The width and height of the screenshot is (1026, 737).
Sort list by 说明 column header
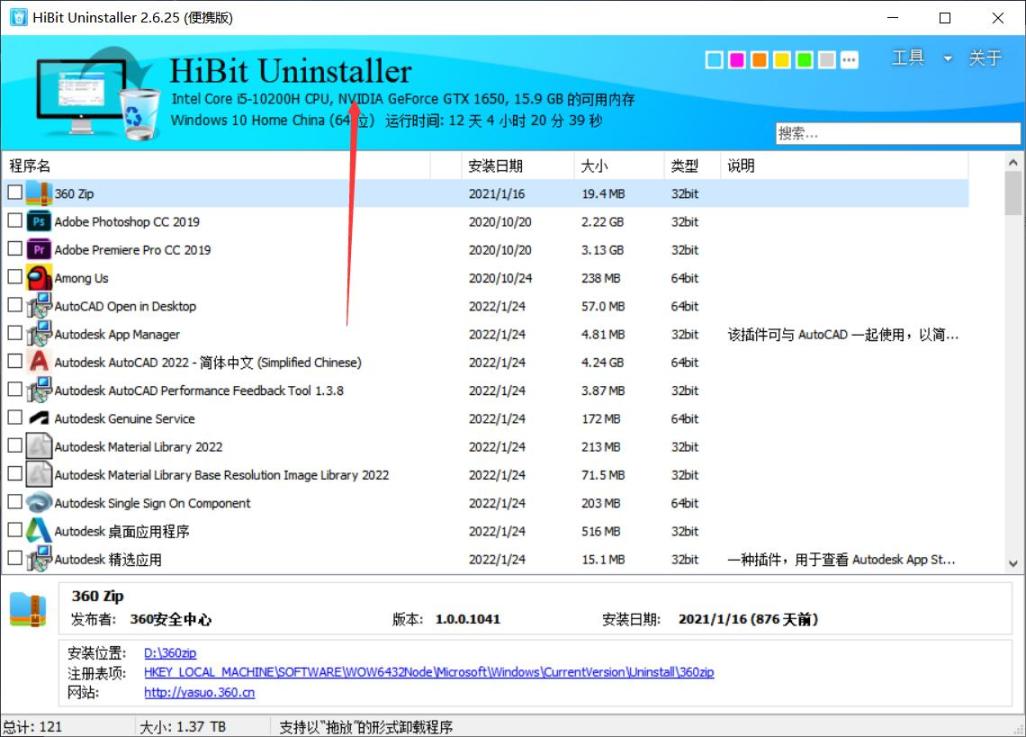[844, 166]
